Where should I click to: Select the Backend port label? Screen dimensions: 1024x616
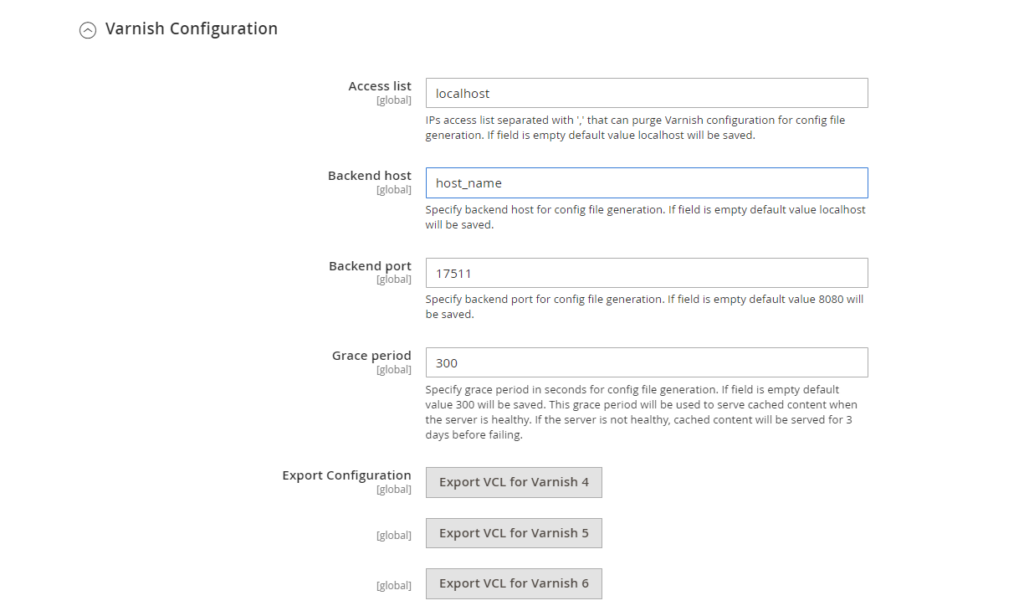(x=369, y=266)
